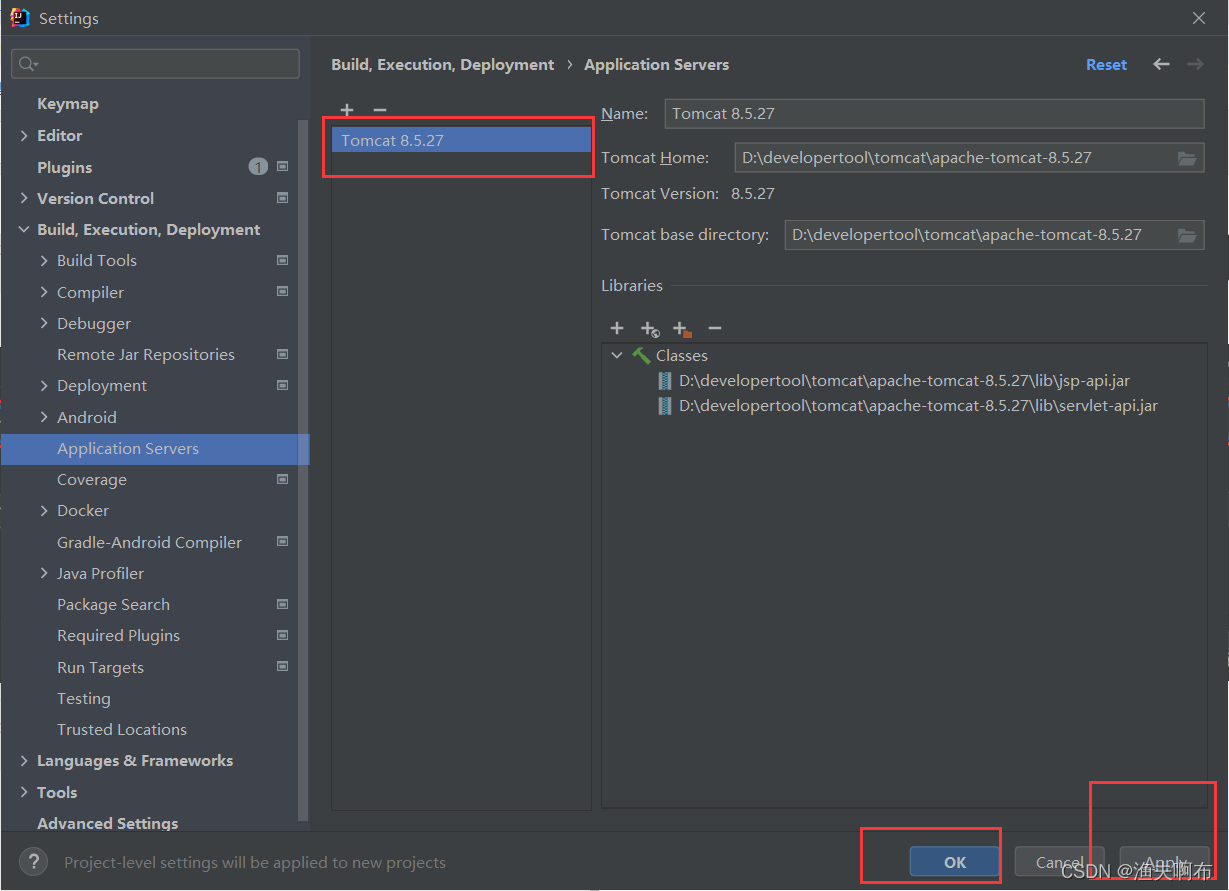Click the Plugins update badge

pyautogui.click(x=258, y=167)
